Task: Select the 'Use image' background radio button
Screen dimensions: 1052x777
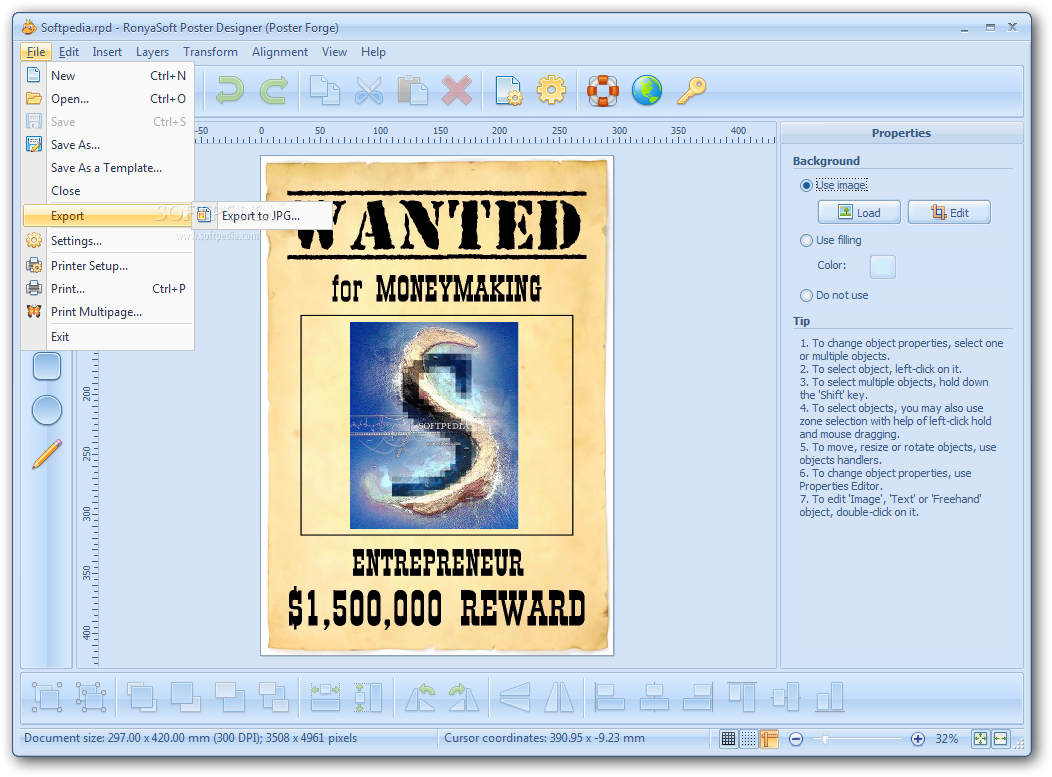Action: 806,185
